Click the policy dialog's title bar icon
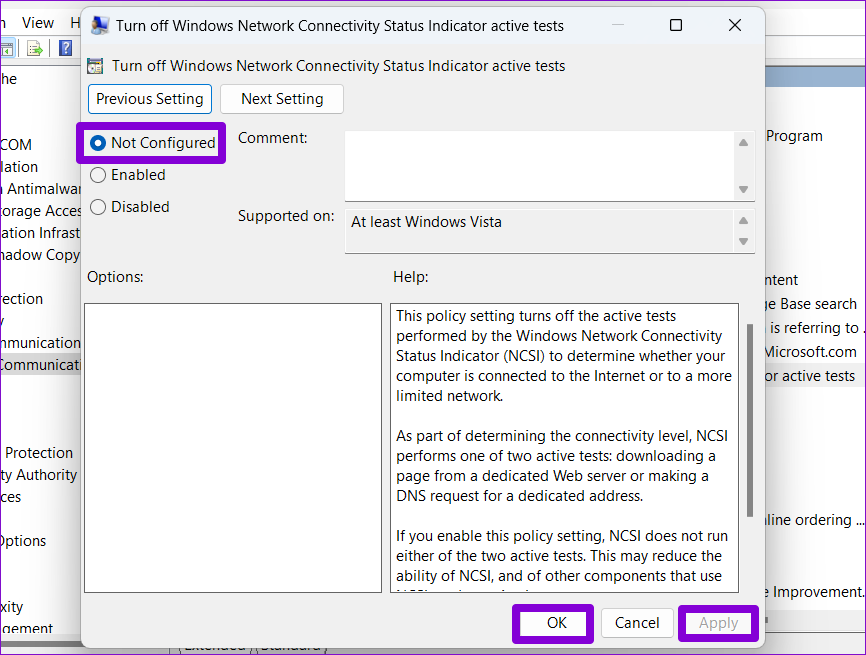The width and height of the screenshot is (866, 655). 99,25
